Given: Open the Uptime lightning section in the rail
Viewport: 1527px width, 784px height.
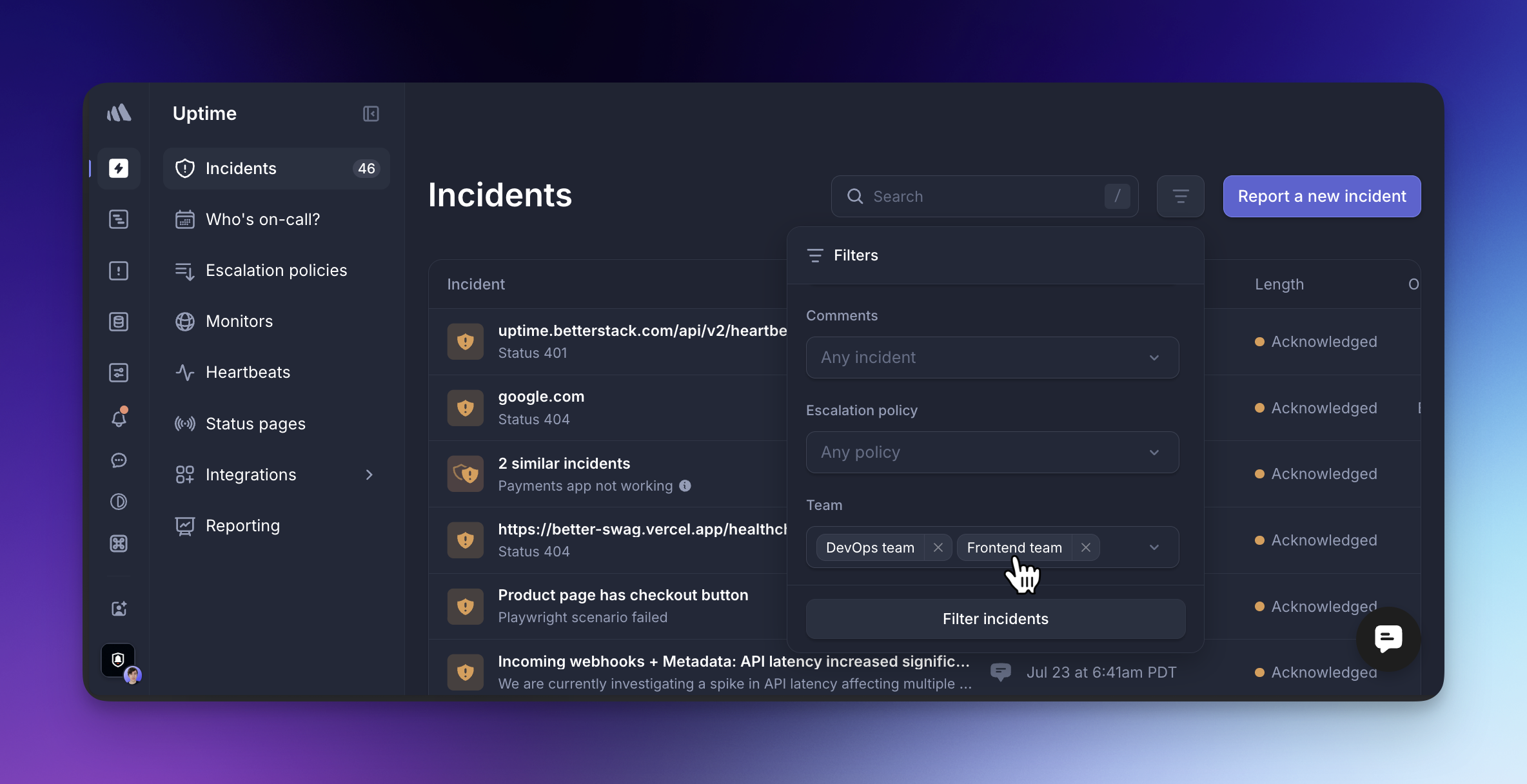Looking at the screenshot, I should (119, 168).
